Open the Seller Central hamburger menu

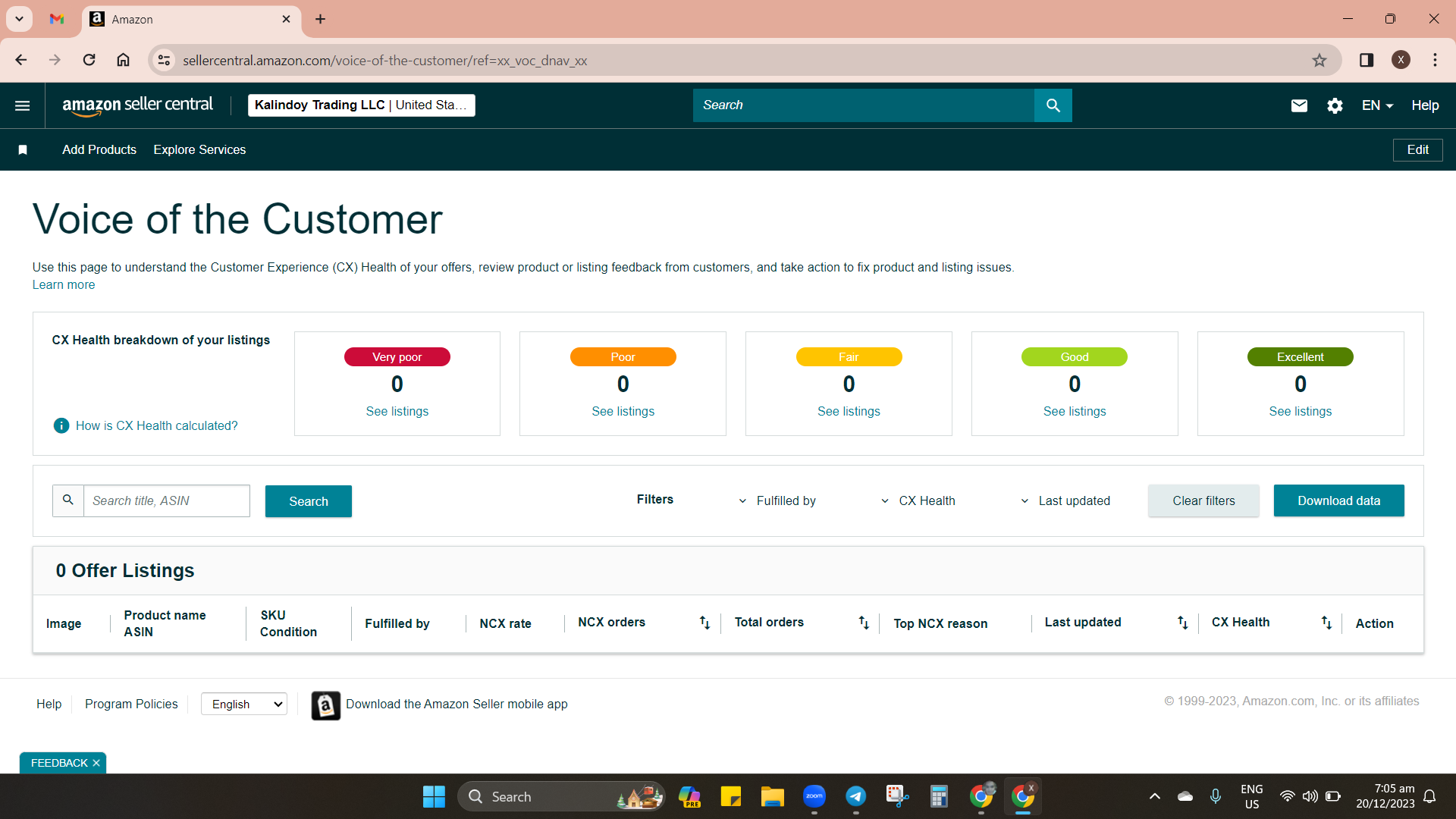(x=22, y=105)
